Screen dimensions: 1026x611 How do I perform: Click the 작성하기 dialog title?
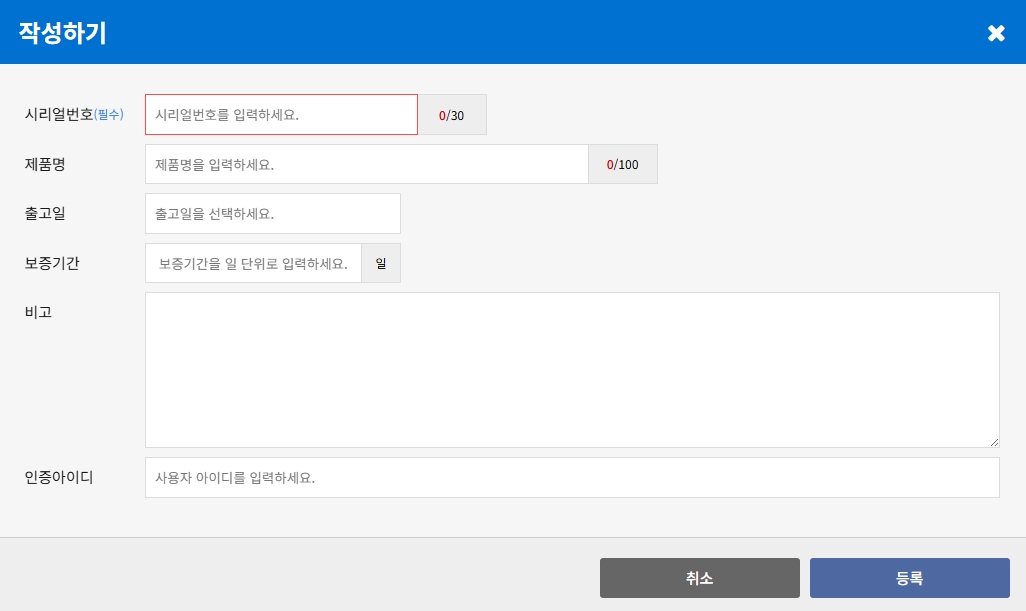click(62, 33)
